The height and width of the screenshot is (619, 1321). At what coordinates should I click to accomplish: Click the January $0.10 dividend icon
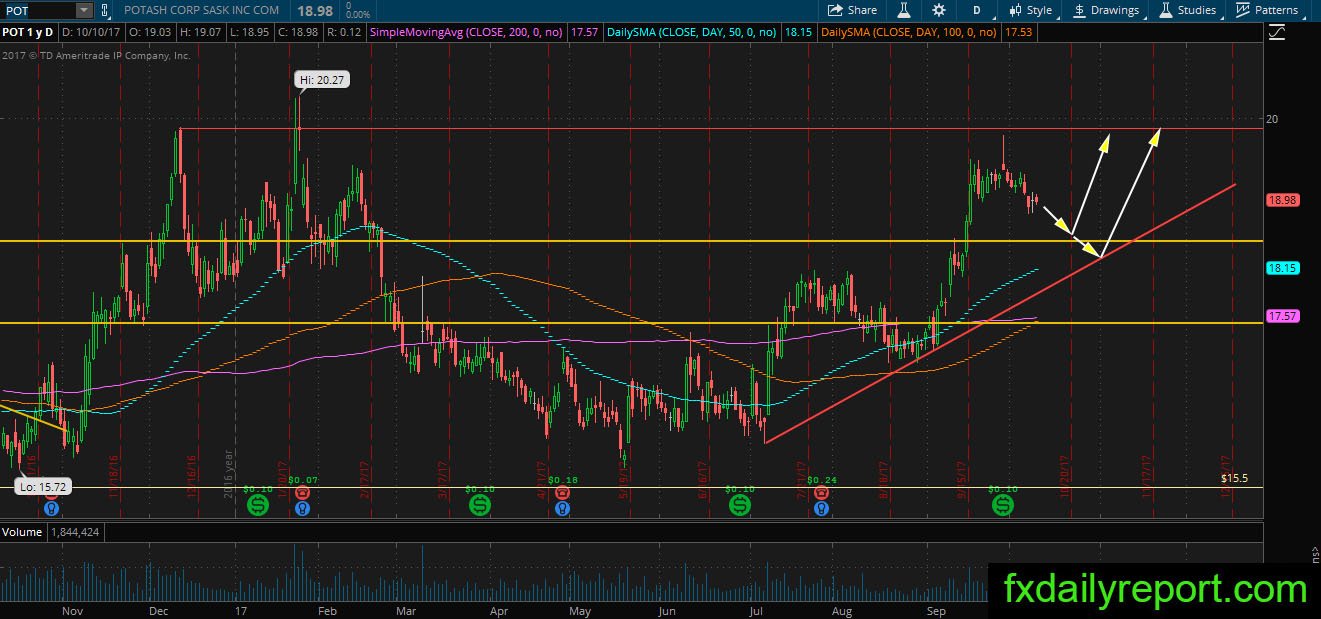click(257, 506)
